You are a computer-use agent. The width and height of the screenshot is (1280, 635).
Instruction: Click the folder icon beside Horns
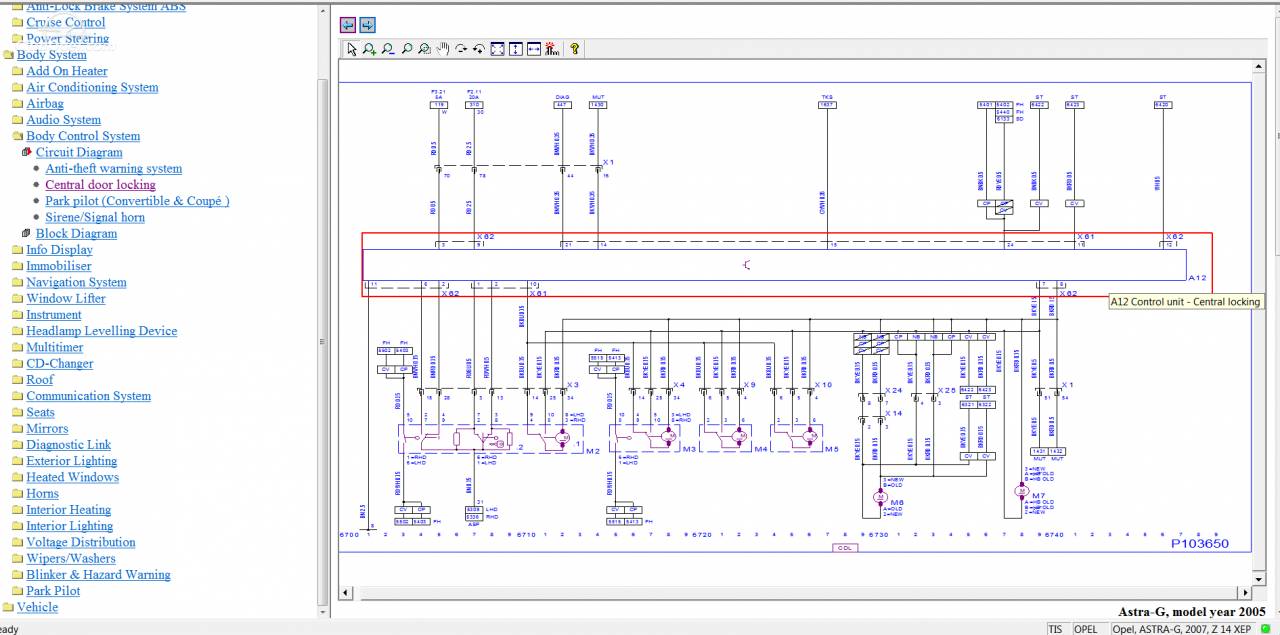point(18,493)
